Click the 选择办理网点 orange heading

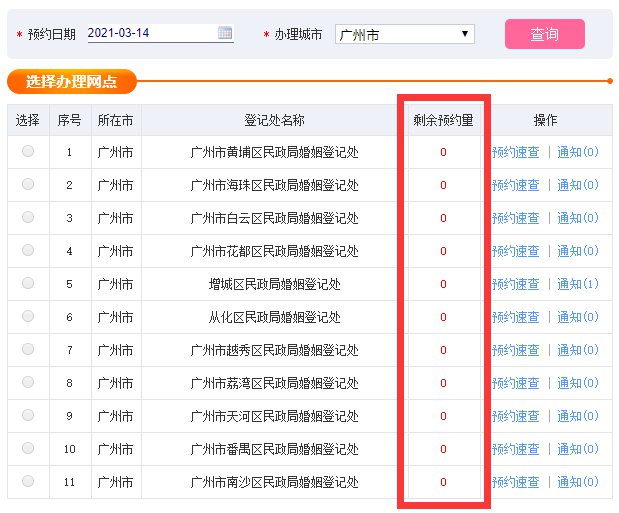(71, 81)
